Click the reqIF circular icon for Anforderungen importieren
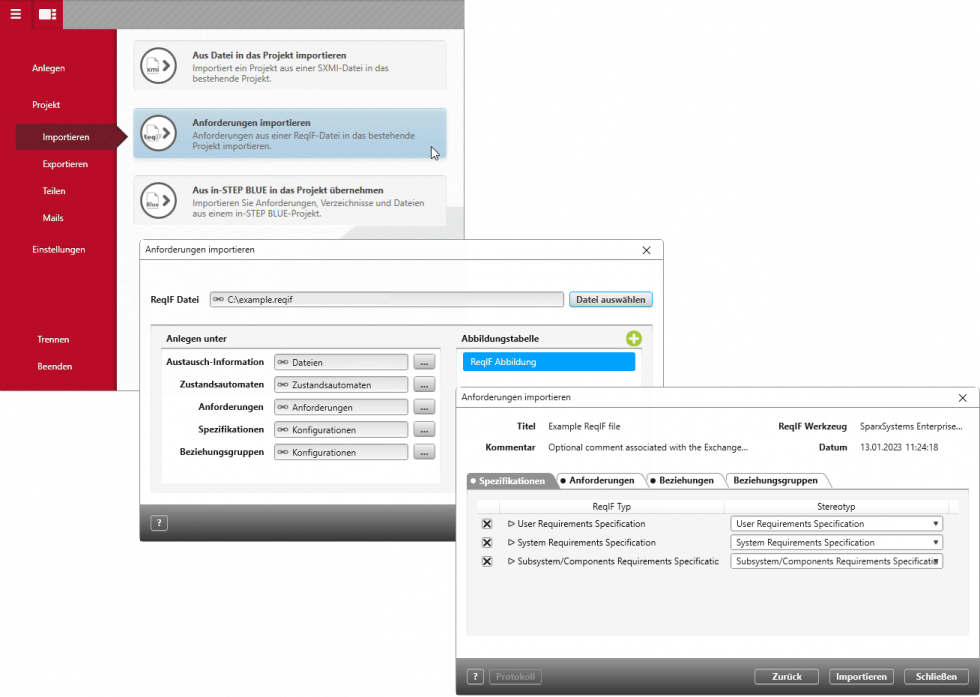Viewport: 980px width, 697px height. [x=158, y=134]
